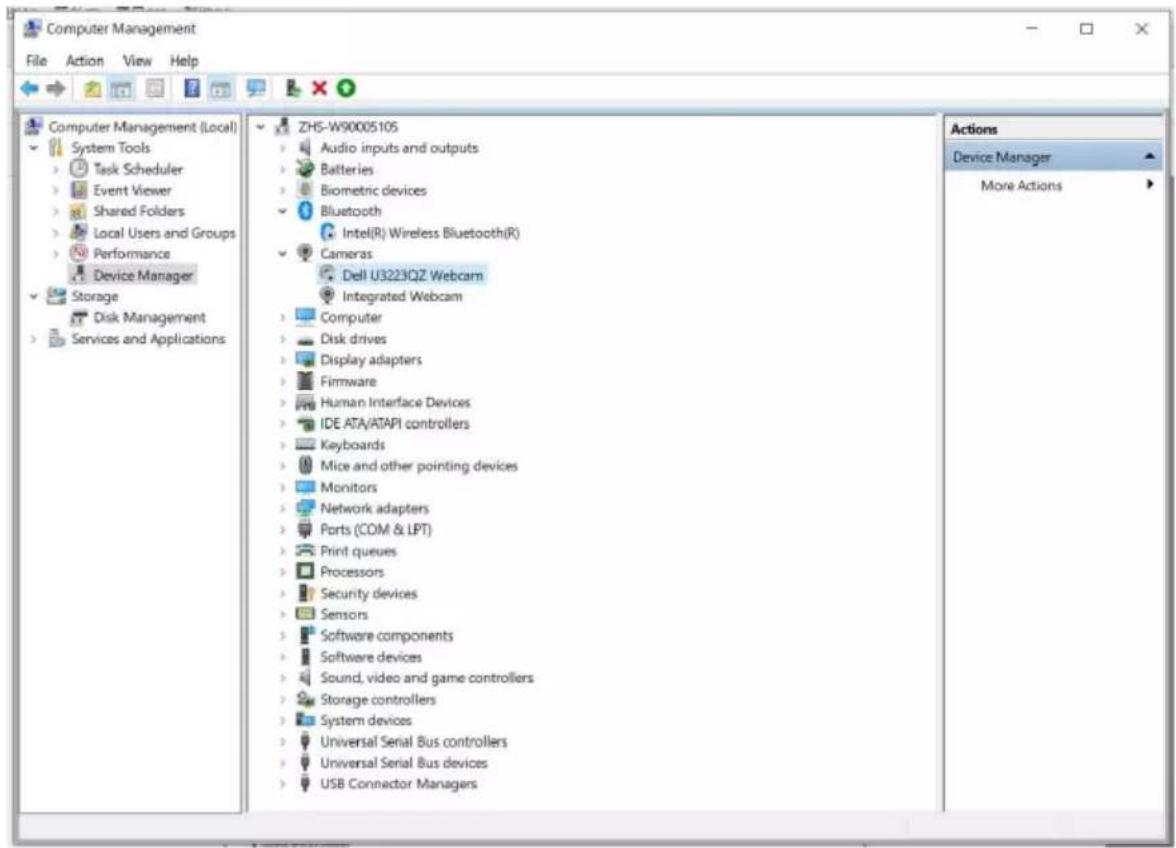1176x848 pixels.
Task: Click the Update driver toolbar icon
Action: [x=293, y=88]
